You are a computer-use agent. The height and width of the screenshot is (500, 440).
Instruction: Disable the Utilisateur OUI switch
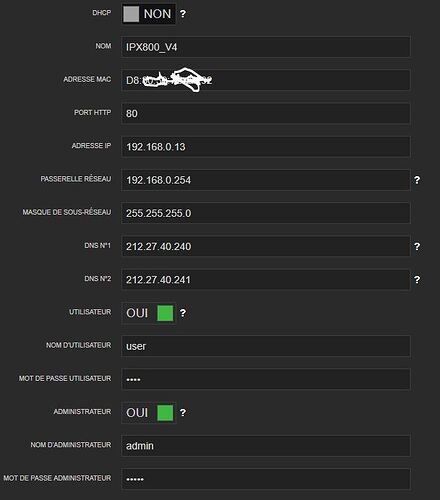pyautogui.click(x=148, y=313)
